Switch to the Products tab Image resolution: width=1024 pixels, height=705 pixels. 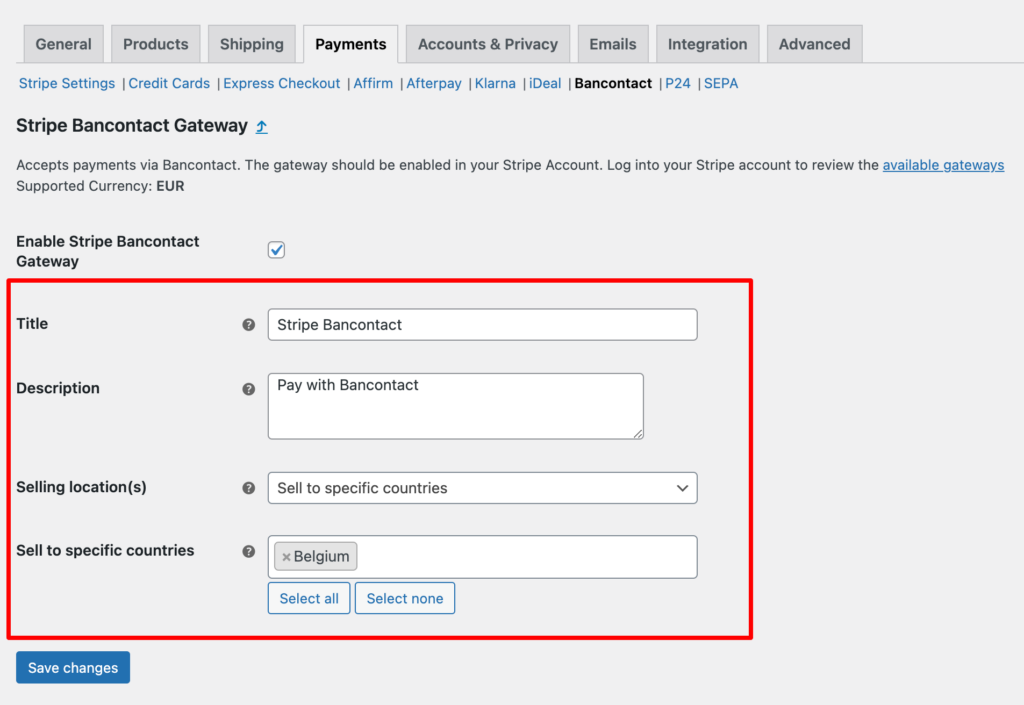click(155, 44)
